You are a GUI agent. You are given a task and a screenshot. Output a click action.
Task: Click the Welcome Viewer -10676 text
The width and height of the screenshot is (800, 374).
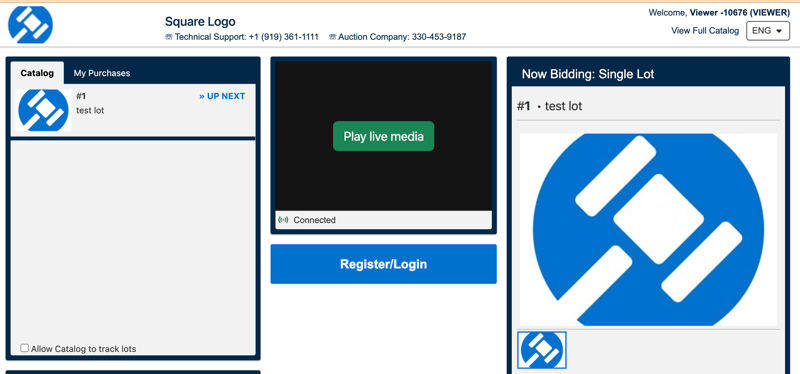(719, 13)
